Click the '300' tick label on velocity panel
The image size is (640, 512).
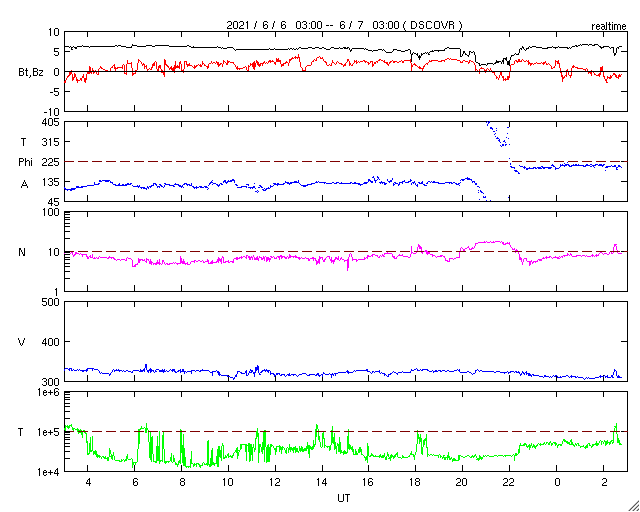pos(50,382)
